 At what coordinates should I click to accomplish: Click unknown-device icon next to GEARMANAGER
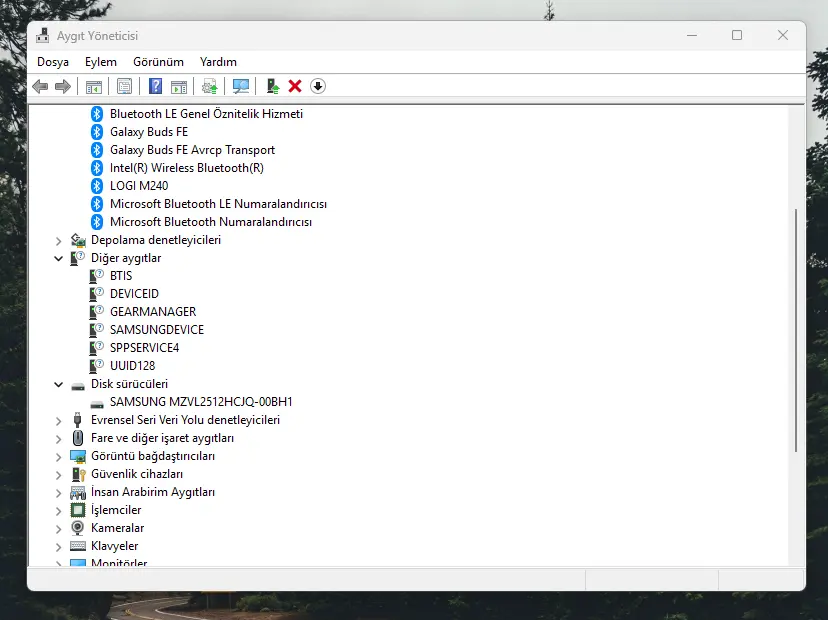point(97,312)
